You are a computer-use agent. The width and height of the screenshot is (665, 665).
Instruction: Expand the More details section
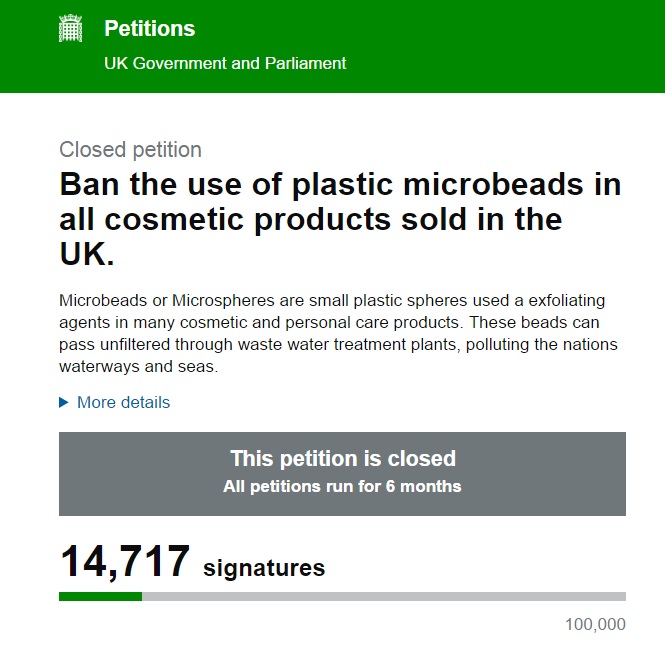[x=123, y=402]
